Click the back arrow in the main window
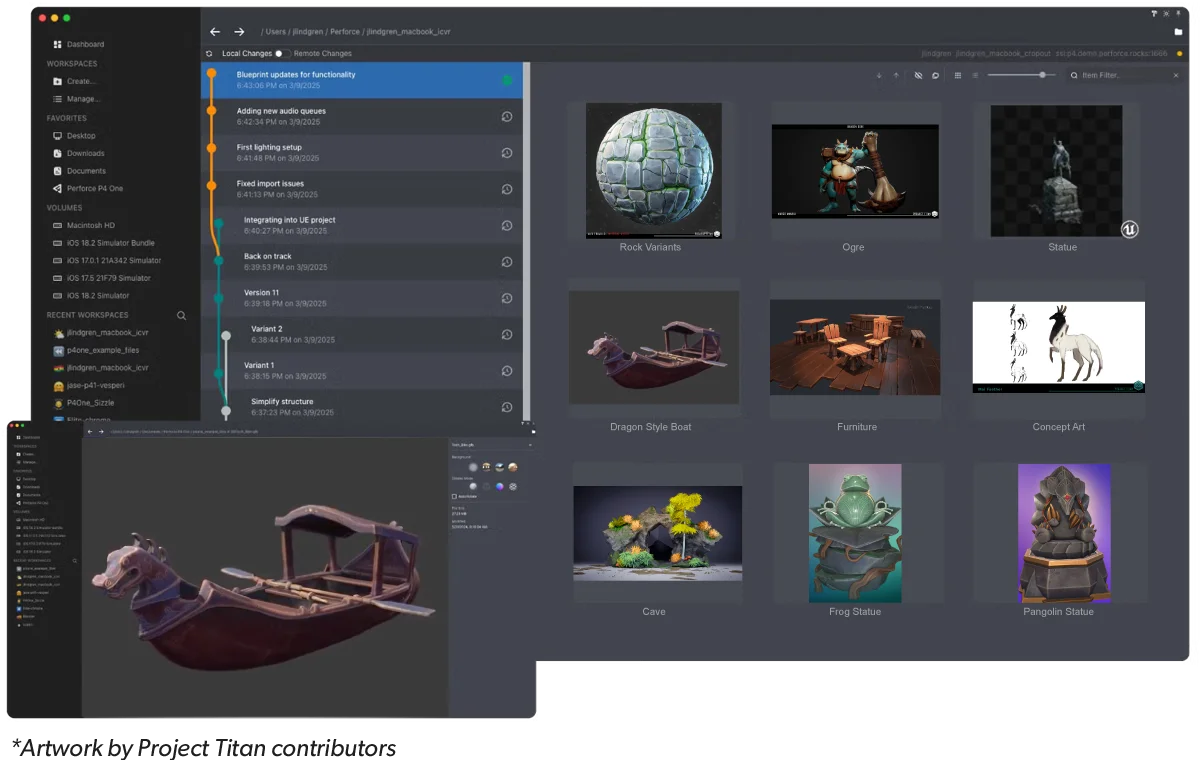 215,32
